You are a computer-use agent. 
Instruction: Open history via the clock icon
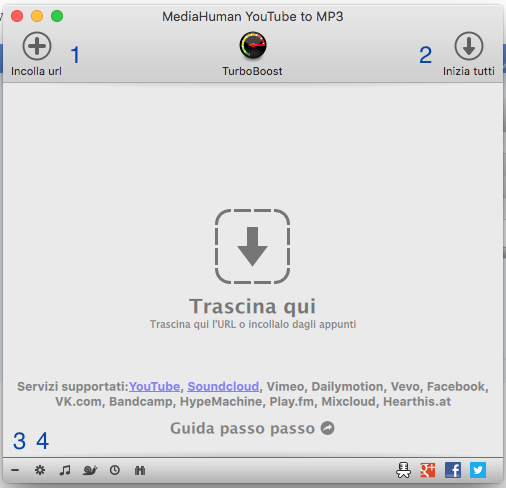click(x=115, y=470)
